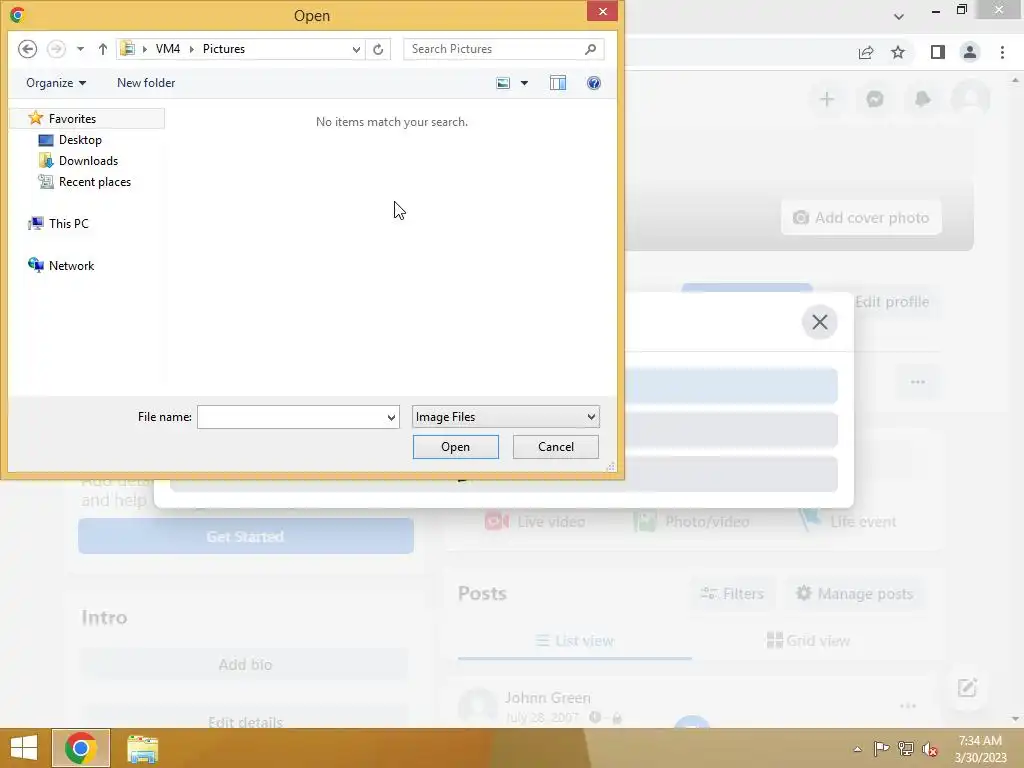Expand the File name history dropdown
1024x768 pixels.
pyautogui.click(x=391, y=417)
